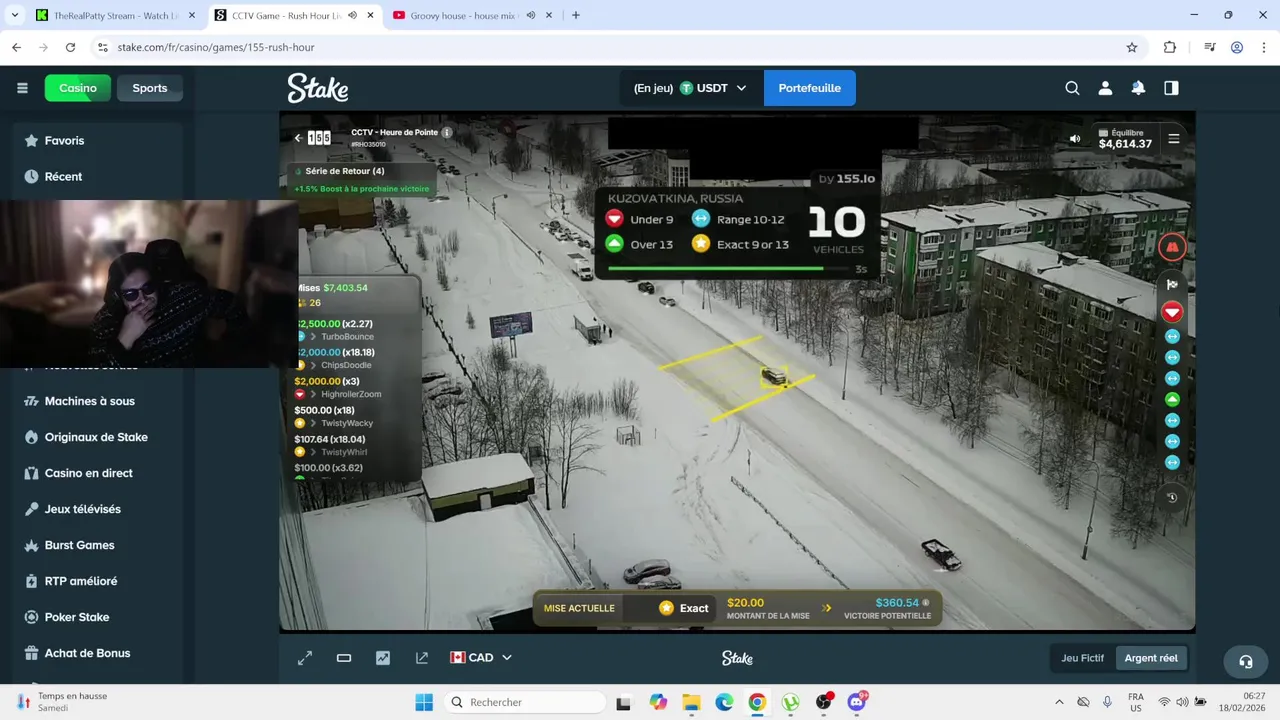Toggle the right side panel icon
Screen dimensions: 1280x720
[x=1171, y=88]
